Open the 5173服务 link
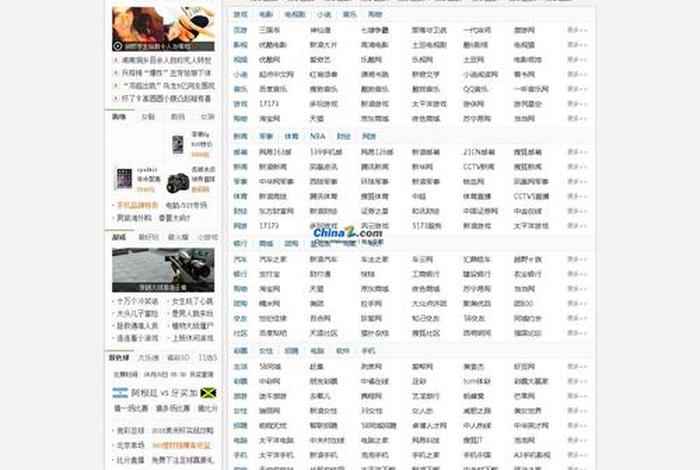The height and width of the screenshot is (470, 700). click(426, 226)
